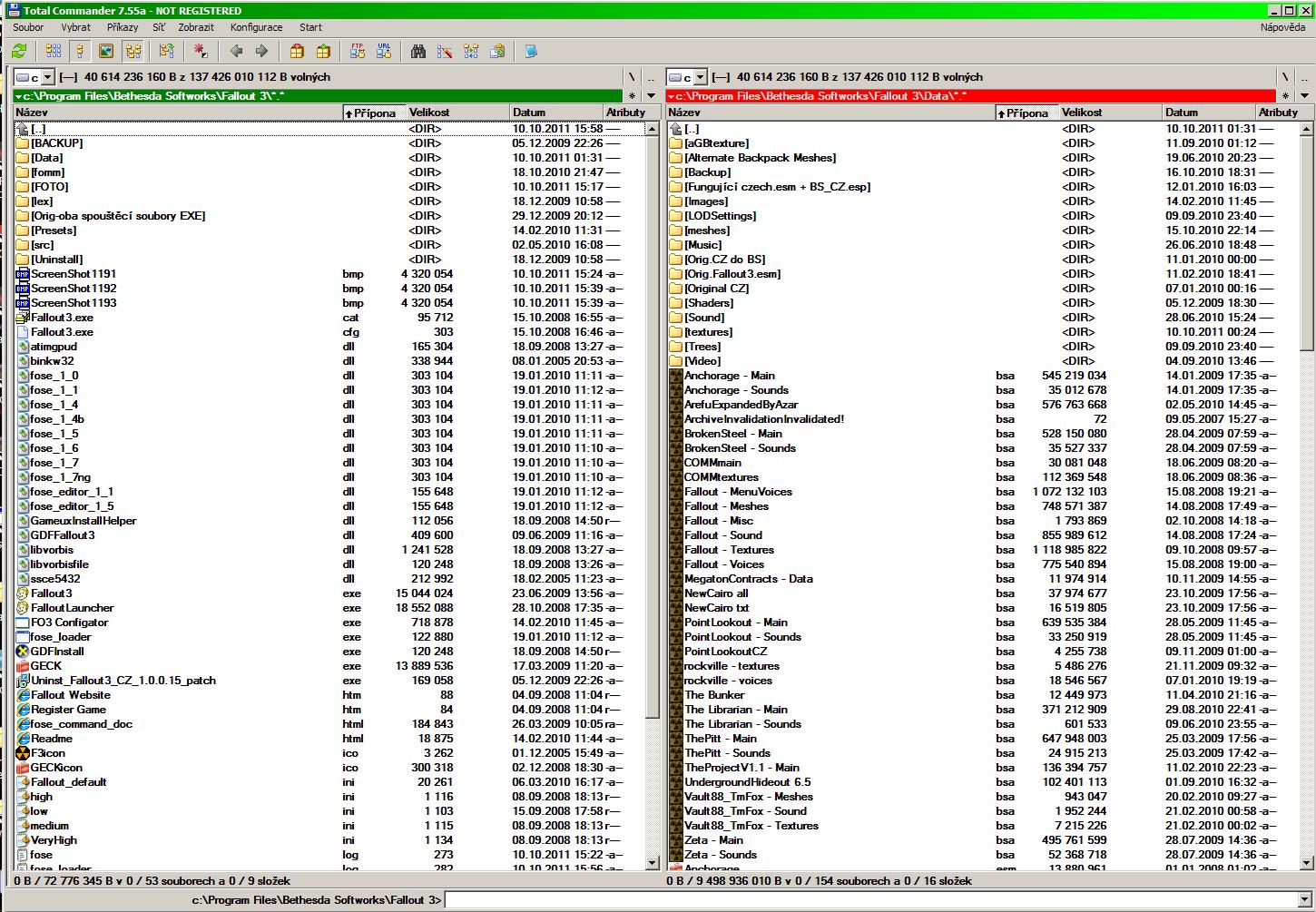The image size is (1316, 912).
Task: Go back with the left arrow icon
Action: tap(236, 52)
